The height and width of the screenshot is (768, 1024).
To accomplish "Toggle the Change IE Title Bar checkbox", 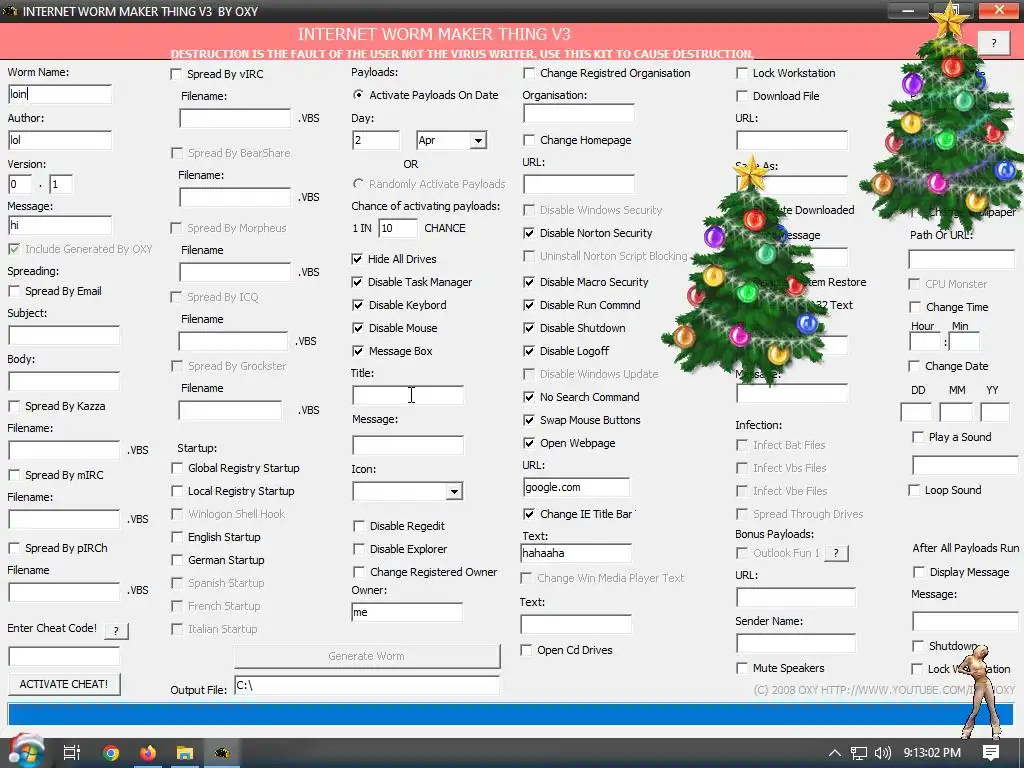I will point(529,515).
